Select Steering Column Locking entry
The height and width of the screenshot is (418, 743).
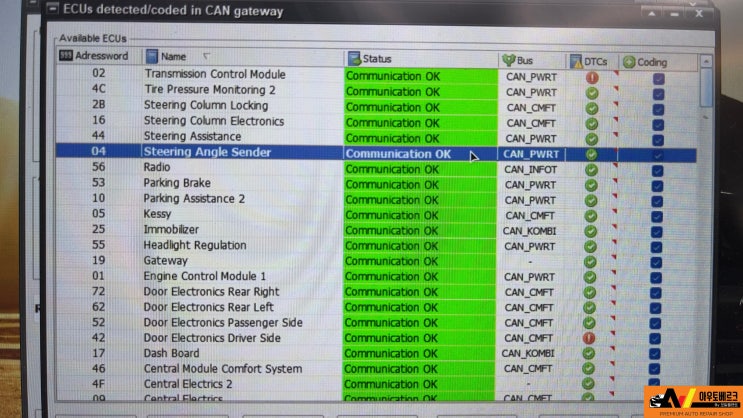(x=206, y=105)
